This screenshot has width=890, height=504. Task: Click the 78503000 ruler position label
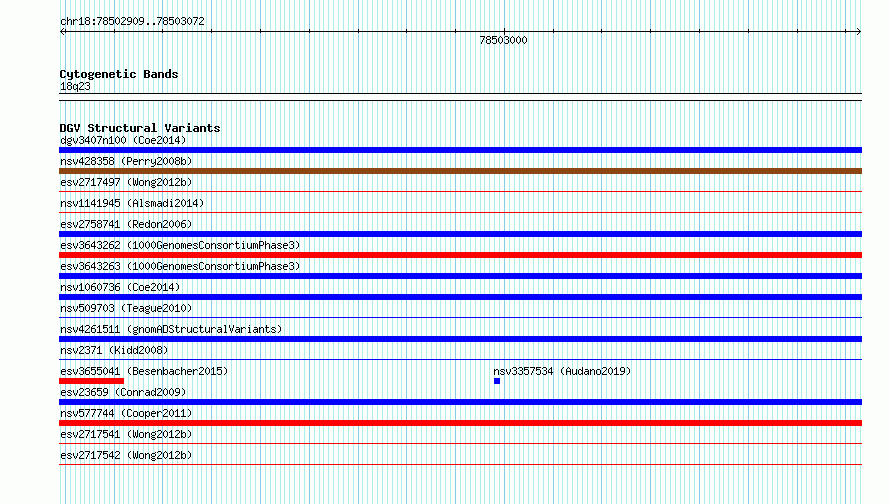[503, 40]
